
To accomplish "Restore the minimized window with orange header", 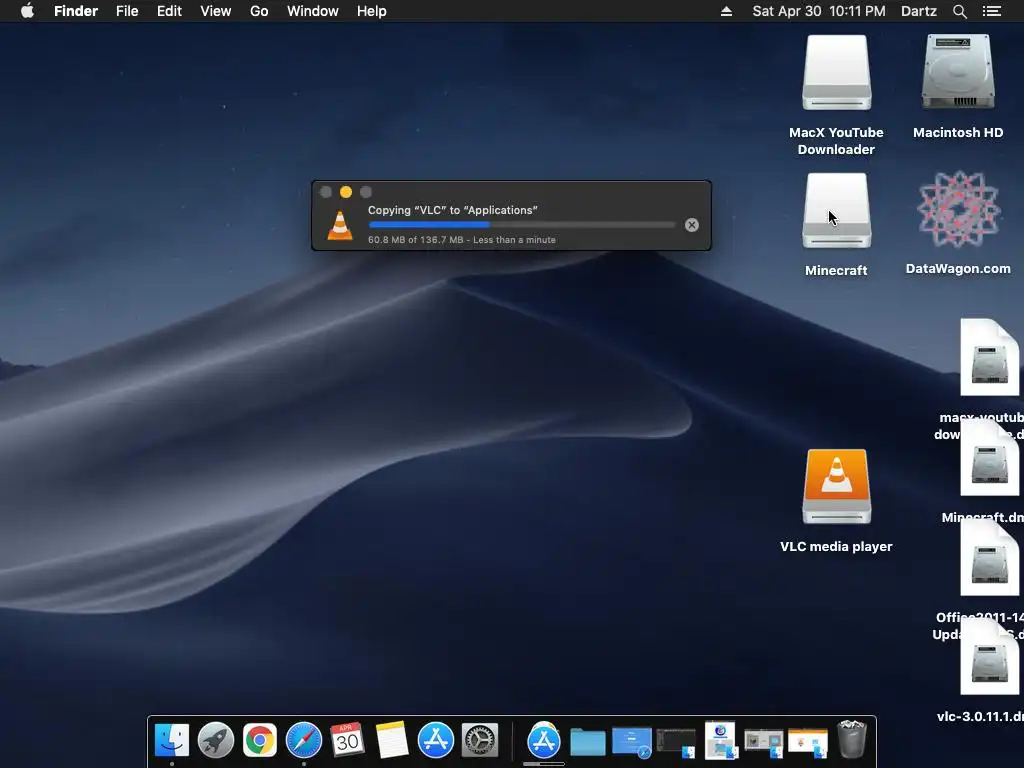I will point(808,743).
